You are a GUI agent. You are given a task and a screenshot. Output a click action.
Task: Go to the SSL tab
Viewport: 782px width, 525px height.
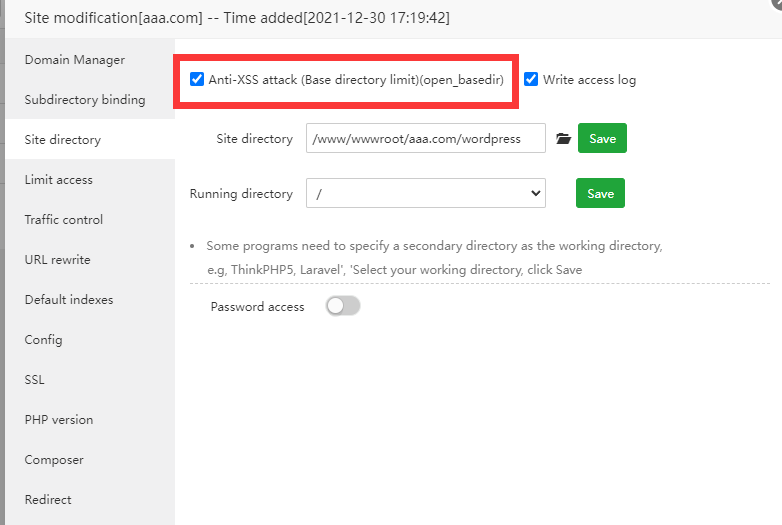coord(35,380)
